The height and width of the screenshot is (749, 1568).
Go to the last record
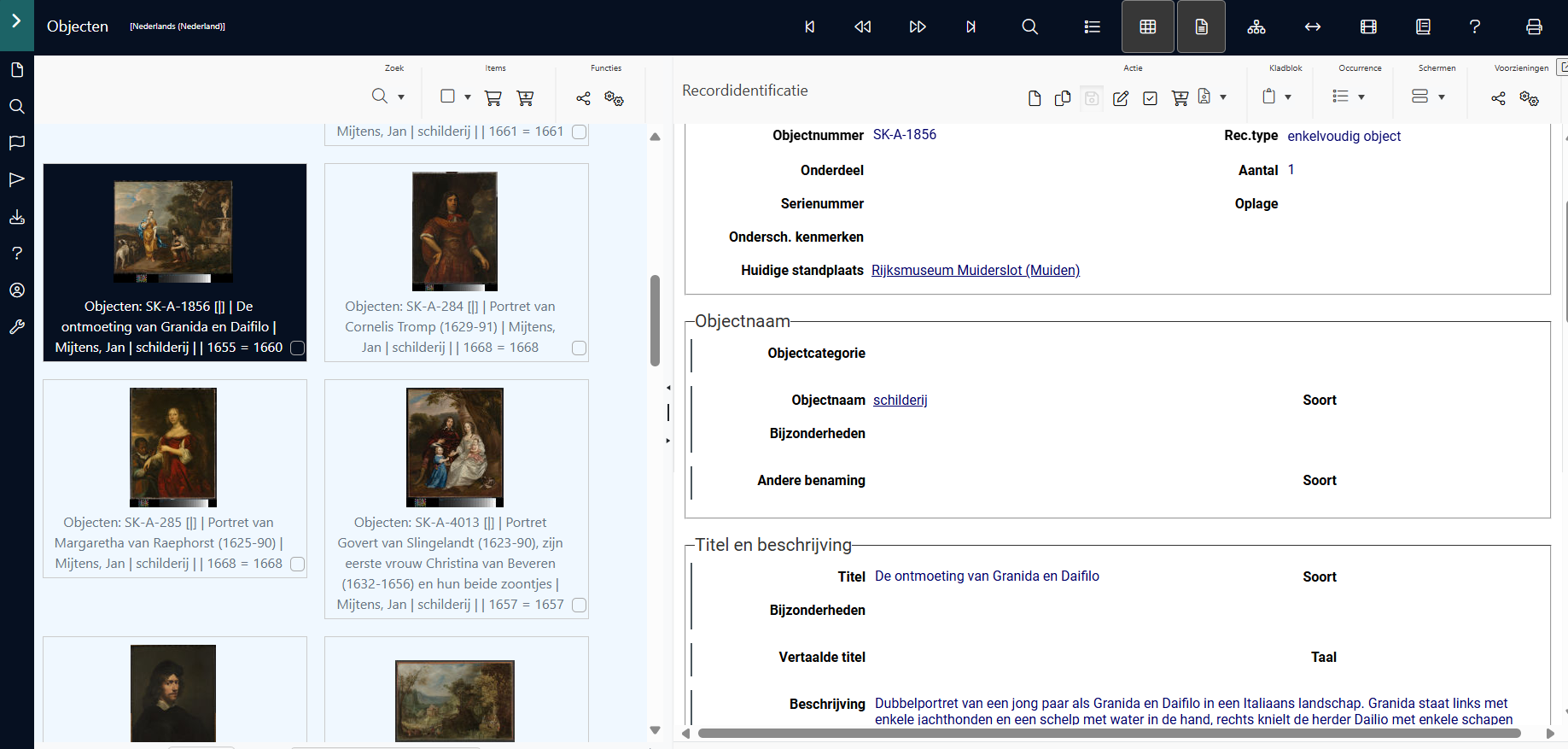click(971, 26)
